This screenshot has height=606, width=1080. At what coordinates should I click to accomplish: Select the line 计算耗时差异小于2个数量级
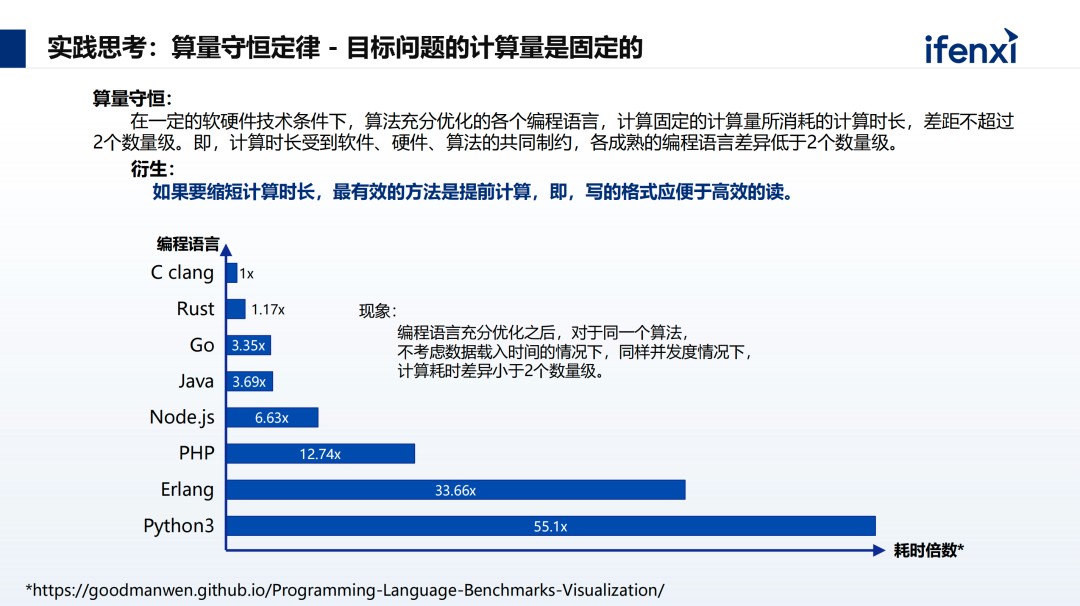pyautogui.click(x=501, y=371)
